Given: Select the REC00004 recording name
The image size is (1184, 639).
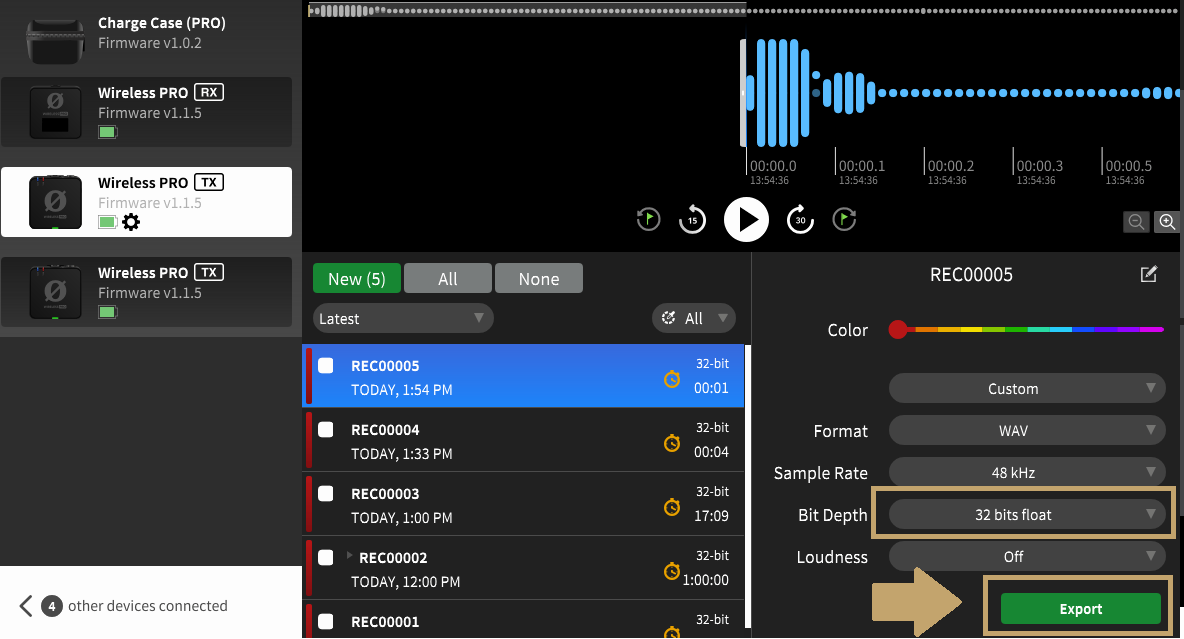Looking at the screenshot, I should (x=385, y=430).
